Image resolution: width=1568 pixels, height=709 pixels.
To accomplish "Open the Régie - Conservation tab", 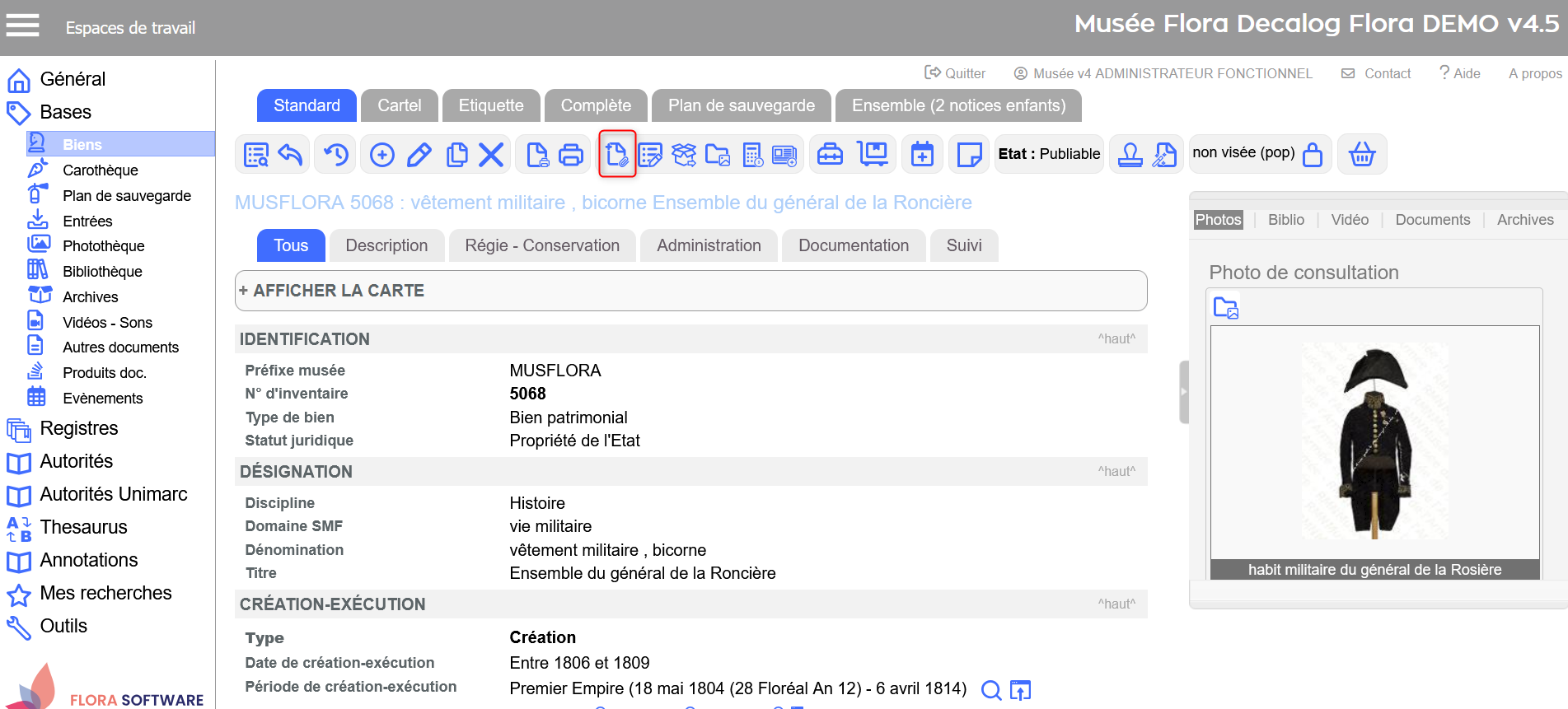I will pos(541,245).
